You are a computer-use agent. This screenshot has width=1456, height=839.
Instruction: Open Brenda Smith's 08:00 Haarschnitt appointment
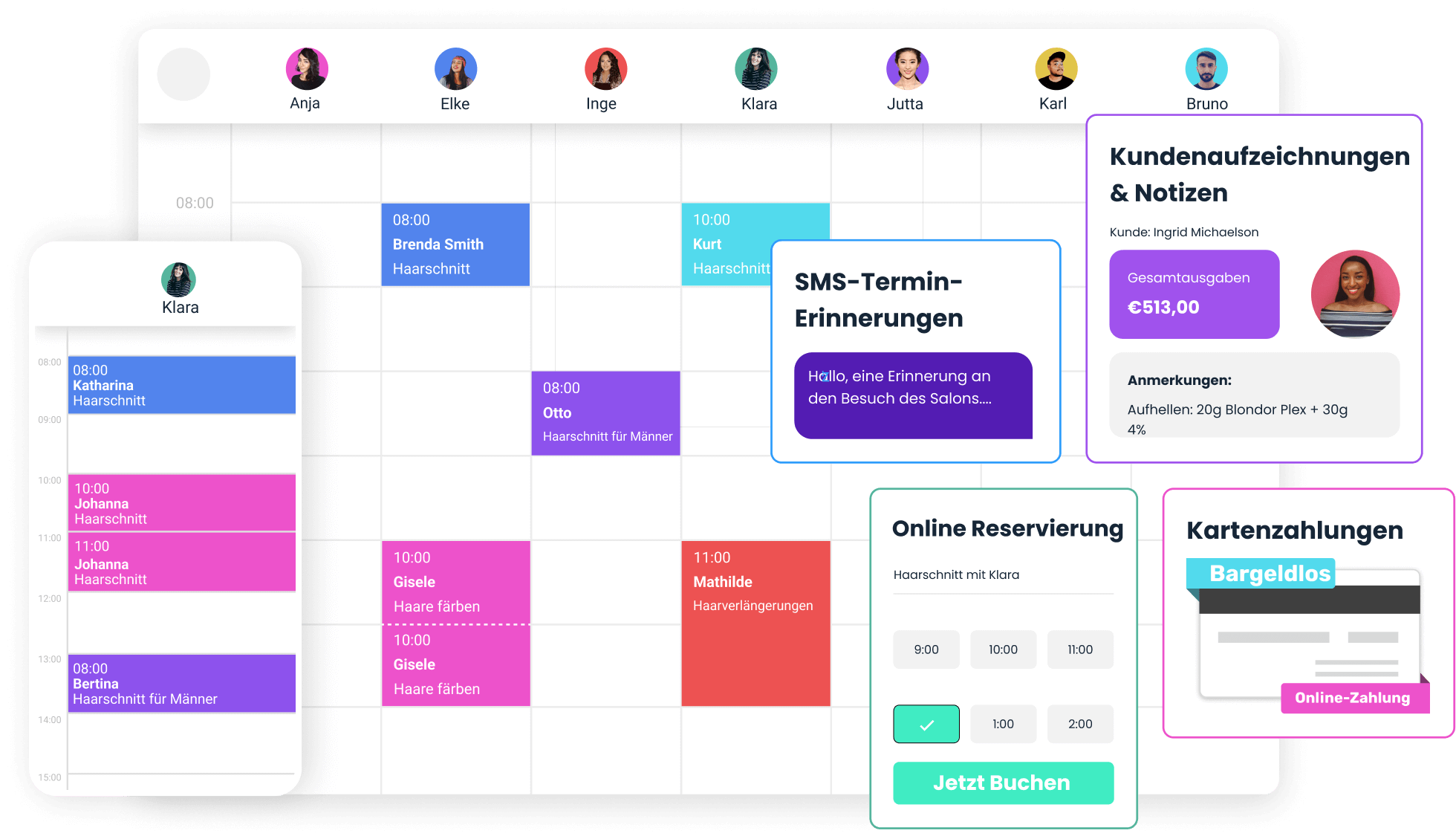click(455, 244)
